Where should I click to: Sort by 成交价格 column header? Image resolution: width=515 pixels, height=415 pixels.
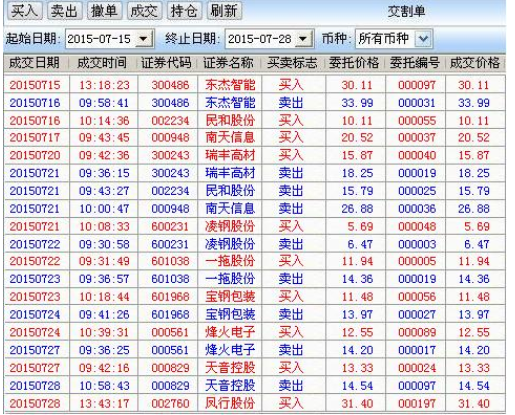tap(475, 63)
